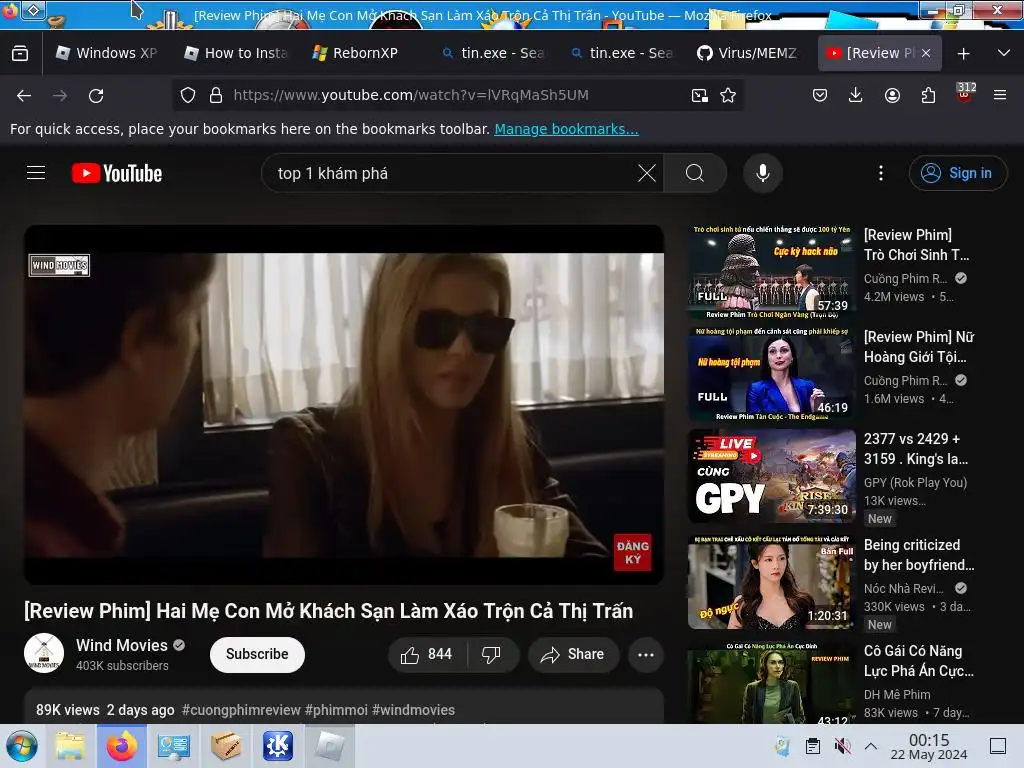Like the video with 844 likes

click(428, 654)
